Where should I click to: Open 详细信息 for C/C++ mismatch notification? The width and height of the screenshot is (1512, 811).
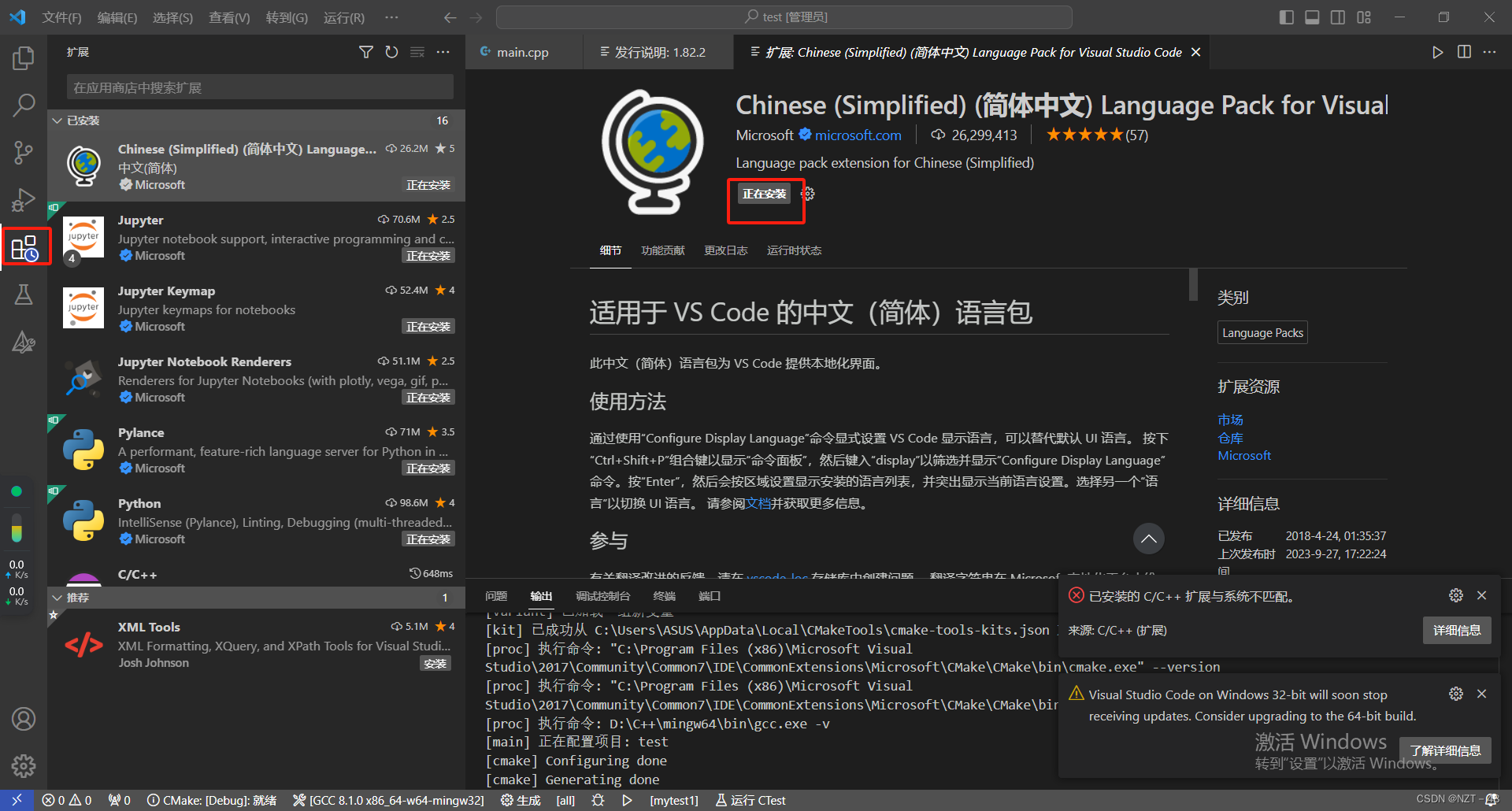(1456, 631)
